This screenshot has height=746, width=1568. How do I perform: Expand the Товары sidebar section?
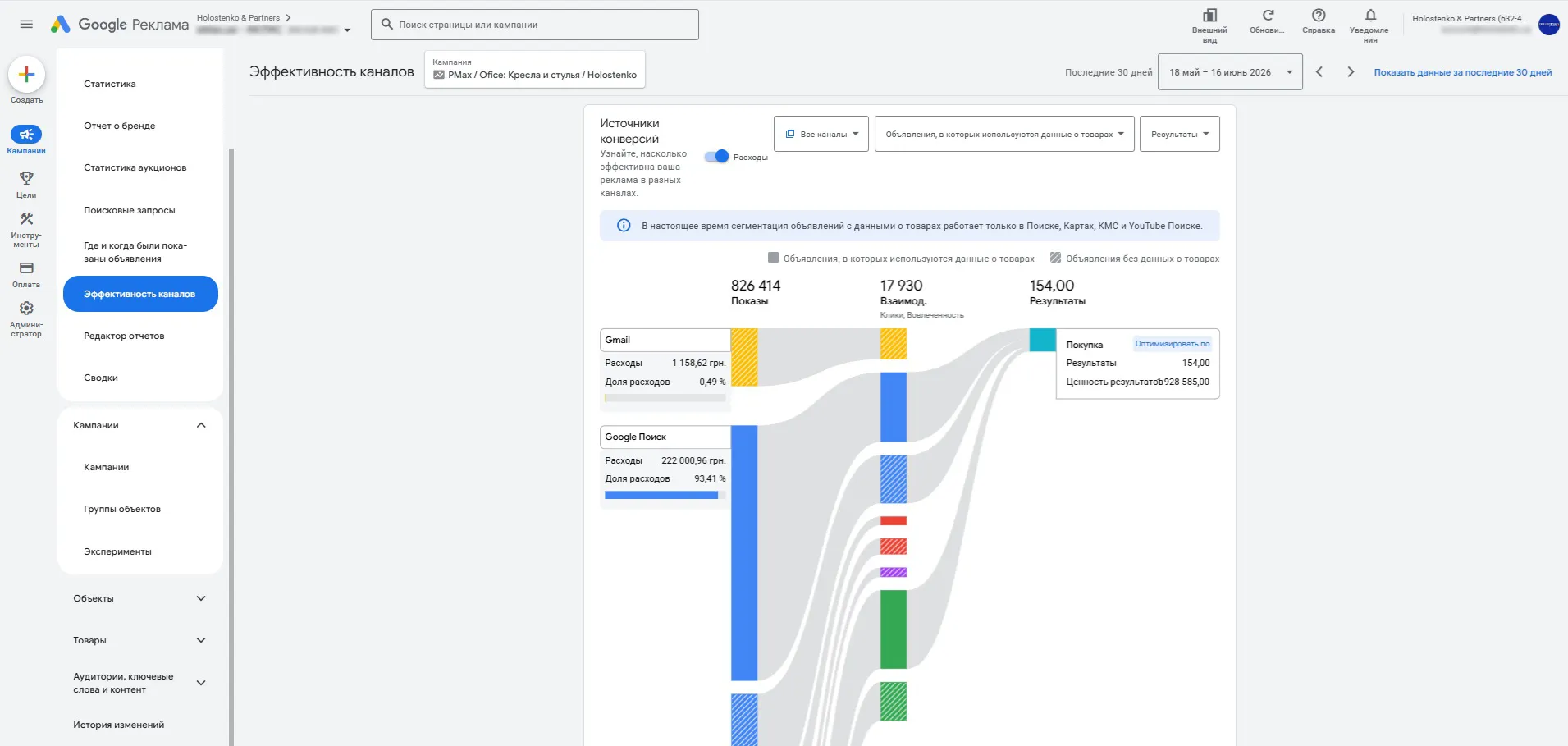[x=201, y=640]
